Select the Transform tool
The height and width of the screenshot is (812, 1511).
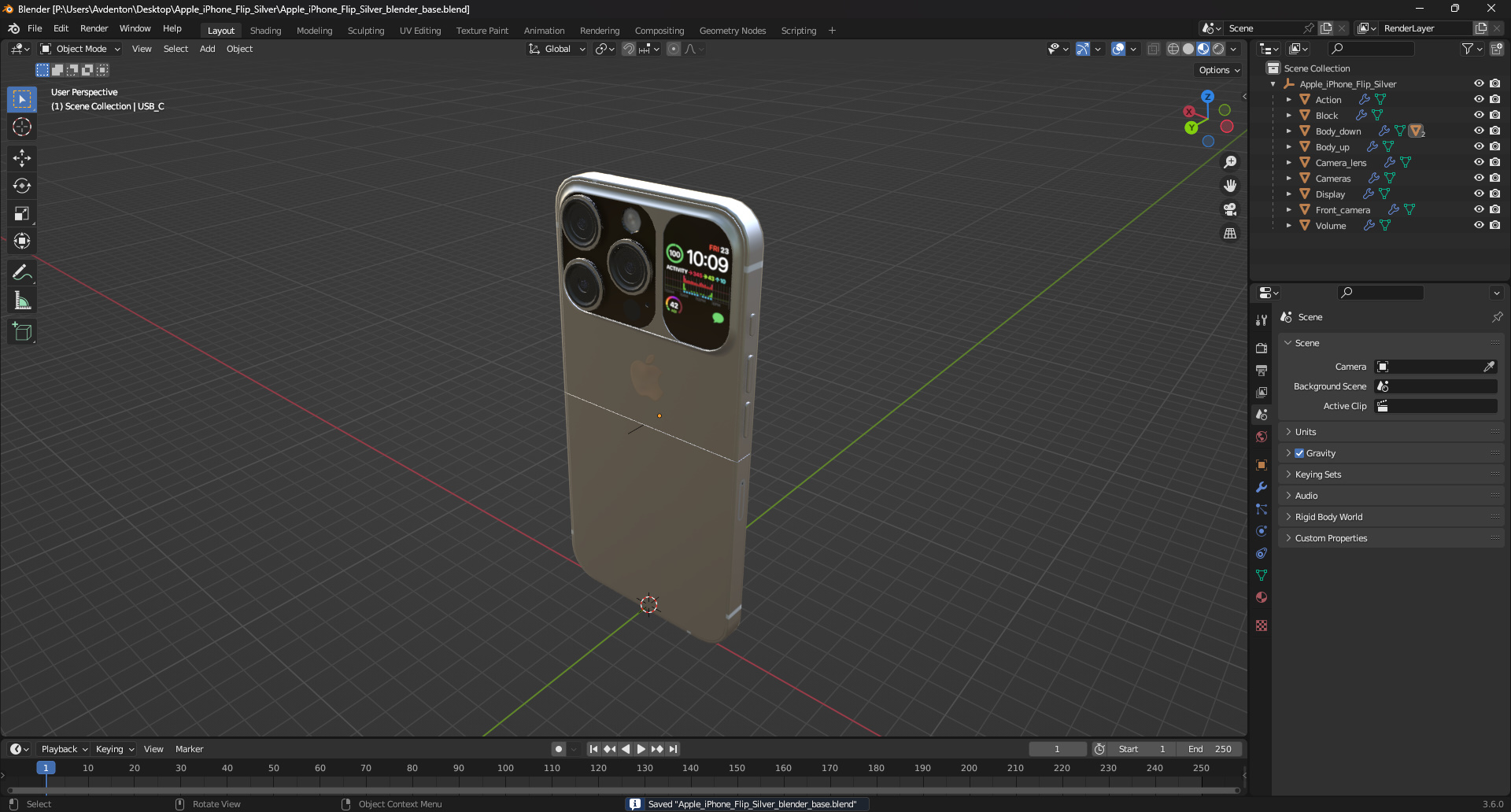[22, 241]
